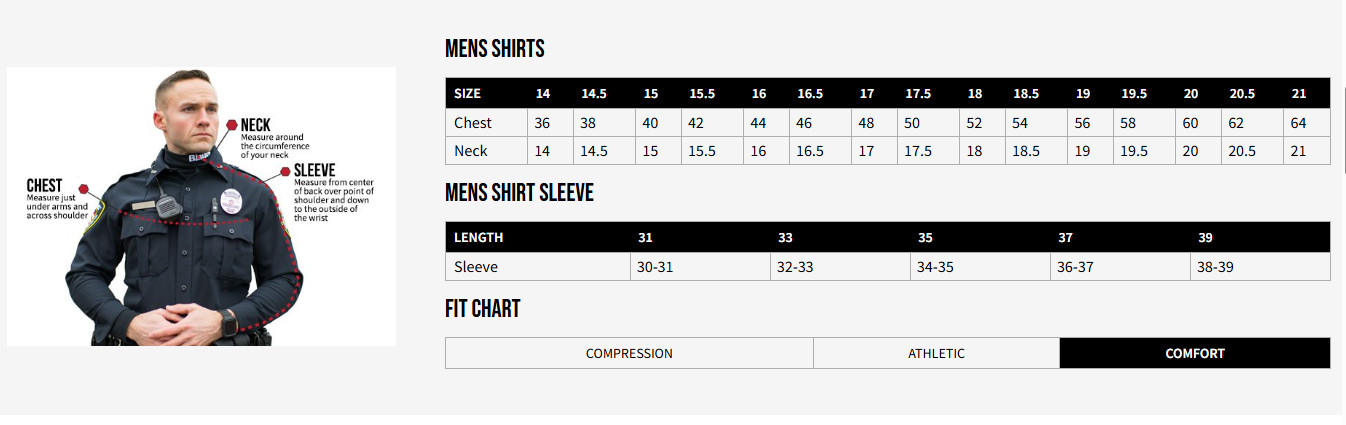The image size is (1346, 425).
Task: Click the red CHEST hexagon marker
Action: [83, 187]
